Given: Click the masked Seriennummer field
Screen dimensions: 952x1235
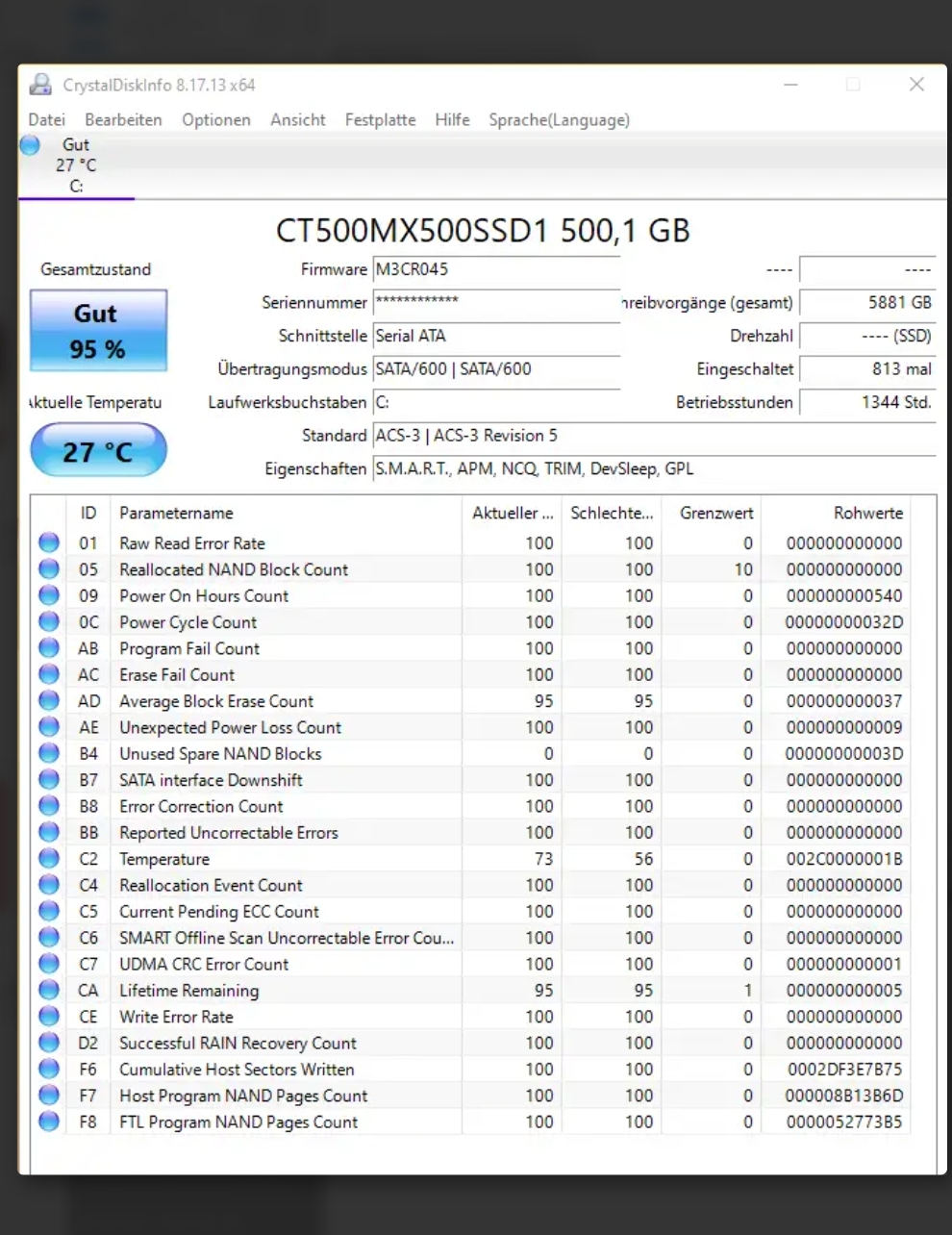Looking at the screenshot, I should (496, 303).
